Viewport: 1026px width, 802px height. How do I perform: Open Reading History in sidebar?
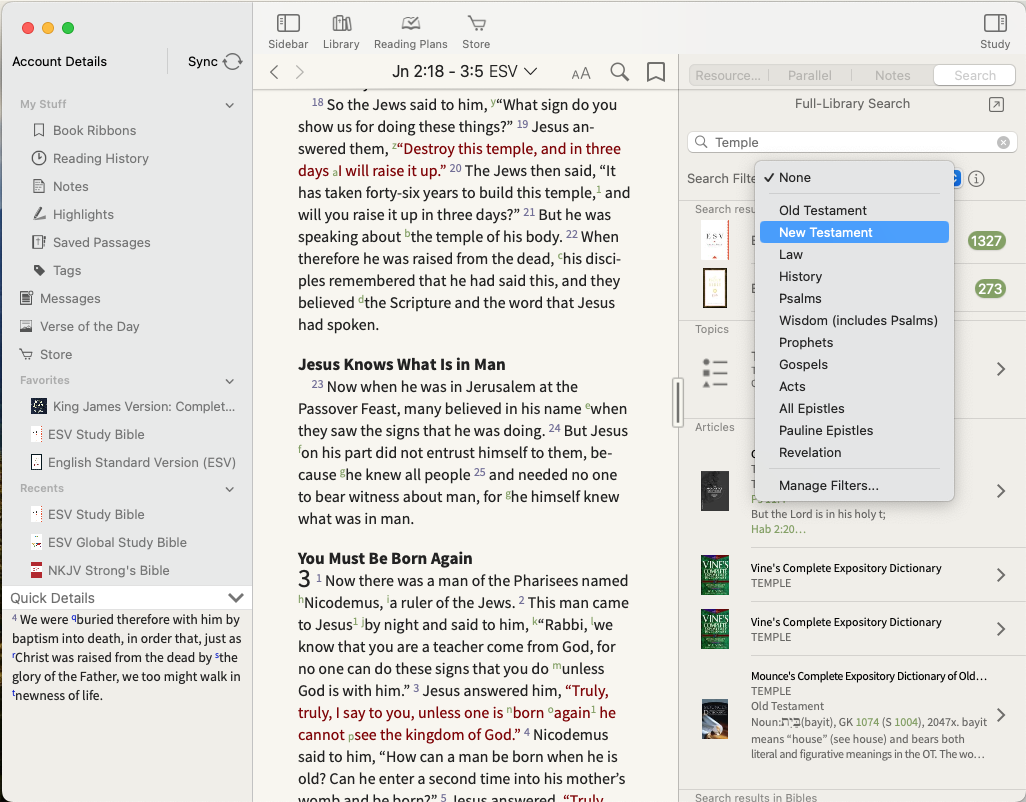click(x=100, y=158)
